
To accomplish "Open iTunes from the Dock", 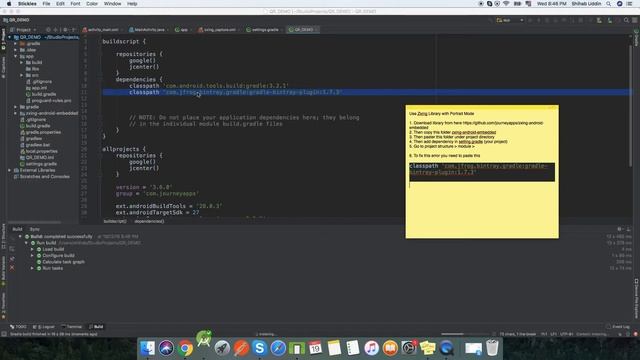I will pos(371,348).
